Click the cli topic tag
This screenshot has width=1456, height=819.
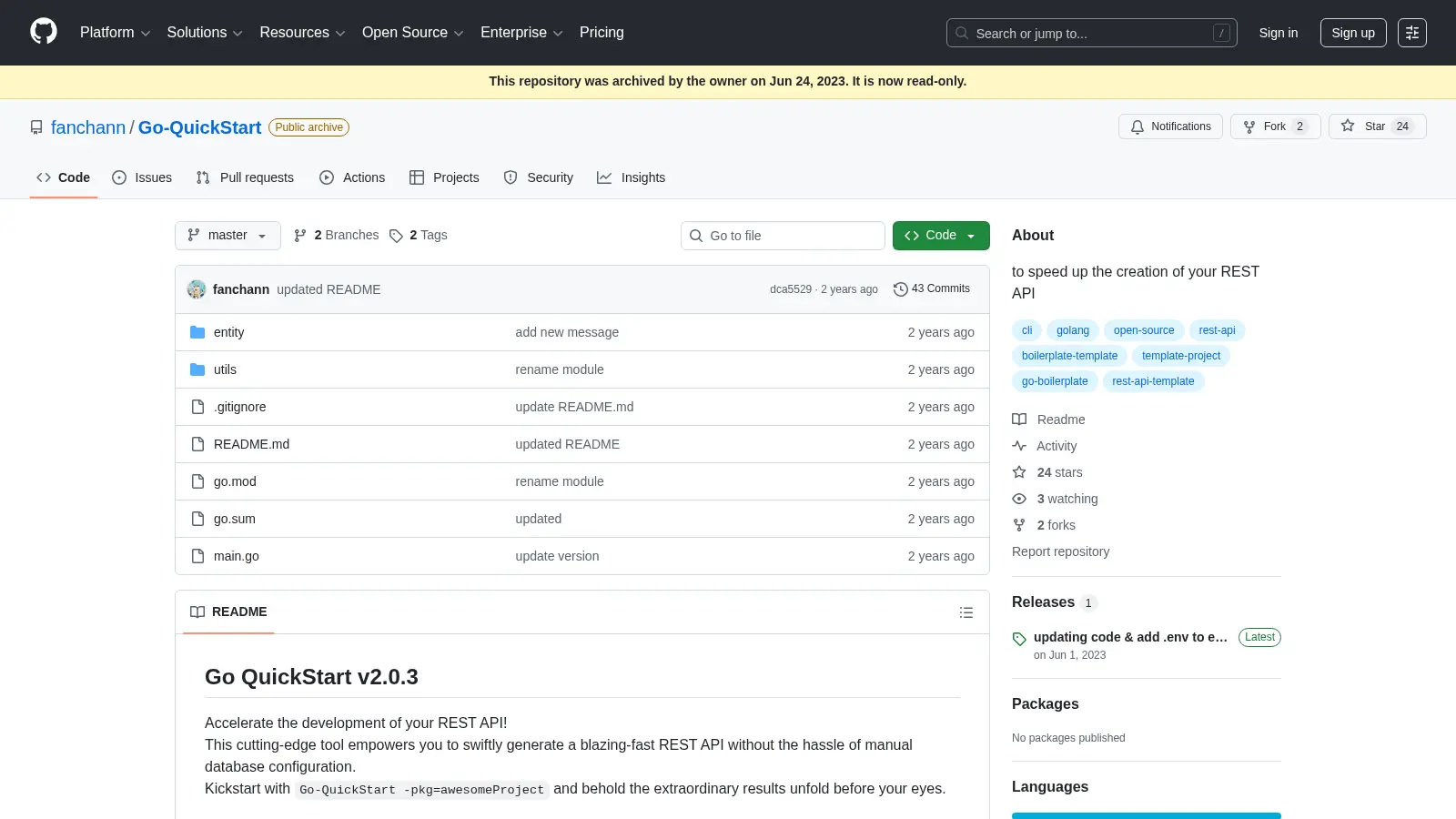[x=1026, y=330]
